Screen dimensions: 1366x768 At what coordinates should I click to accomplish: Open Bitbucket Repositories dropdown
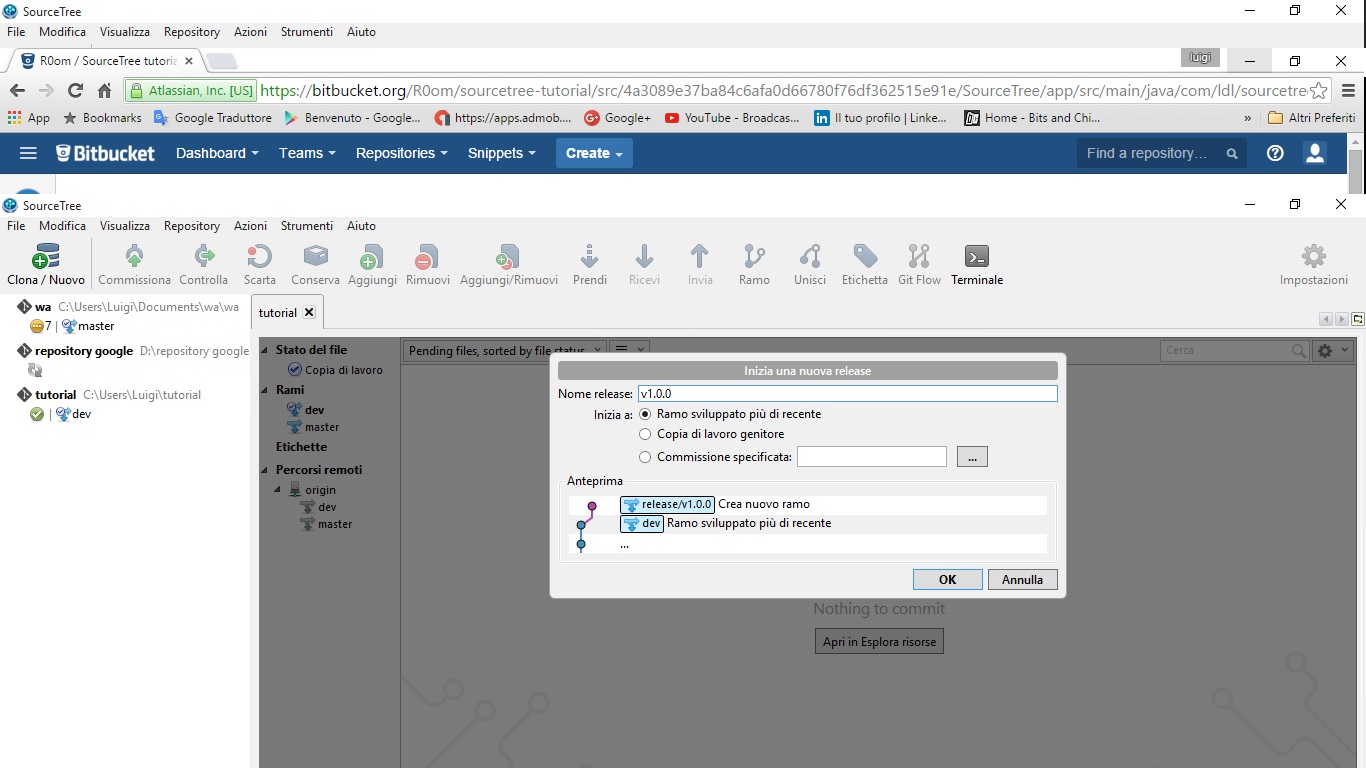pos(402,153)
